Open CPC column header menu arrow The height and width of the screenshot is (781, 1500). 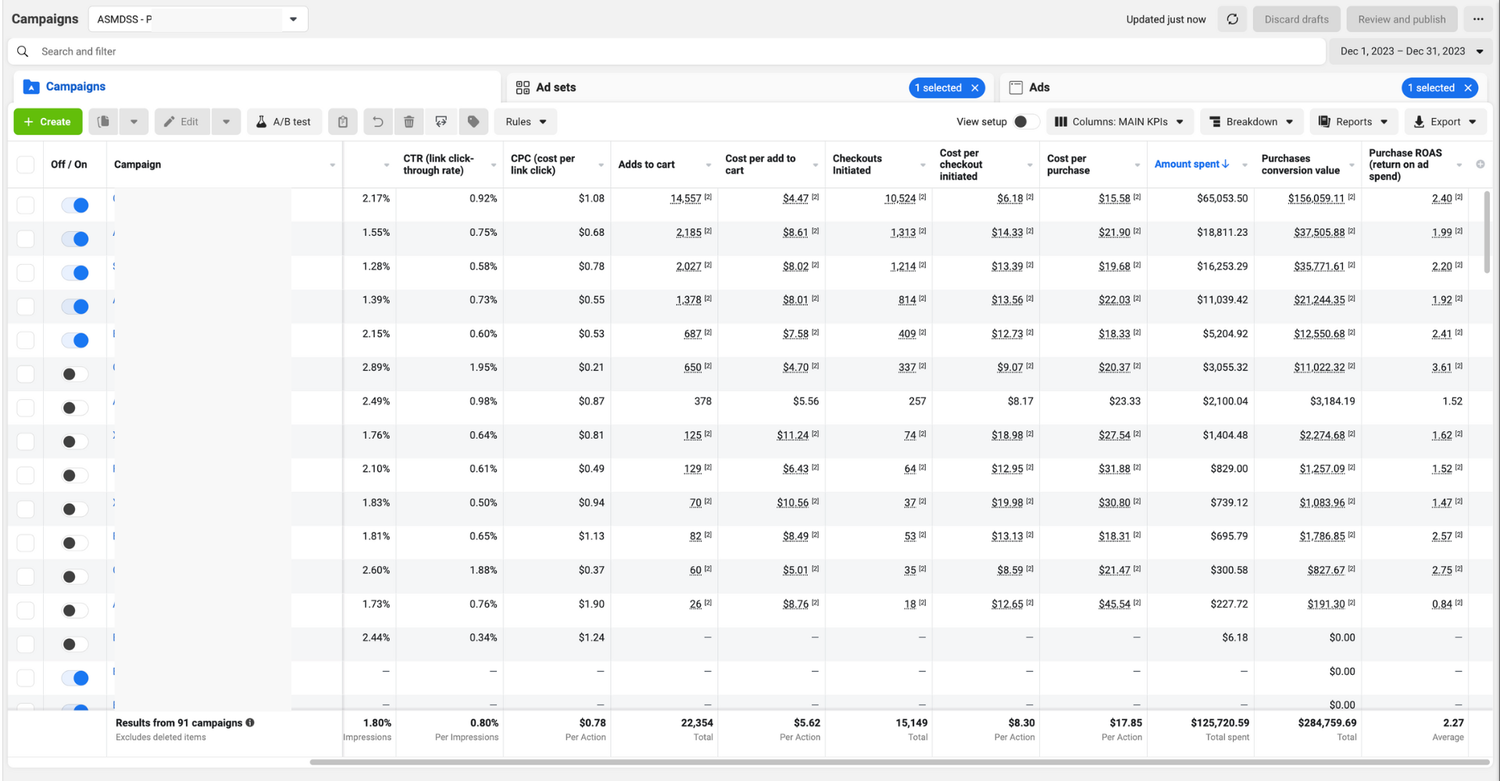click(x=601, y=165)
